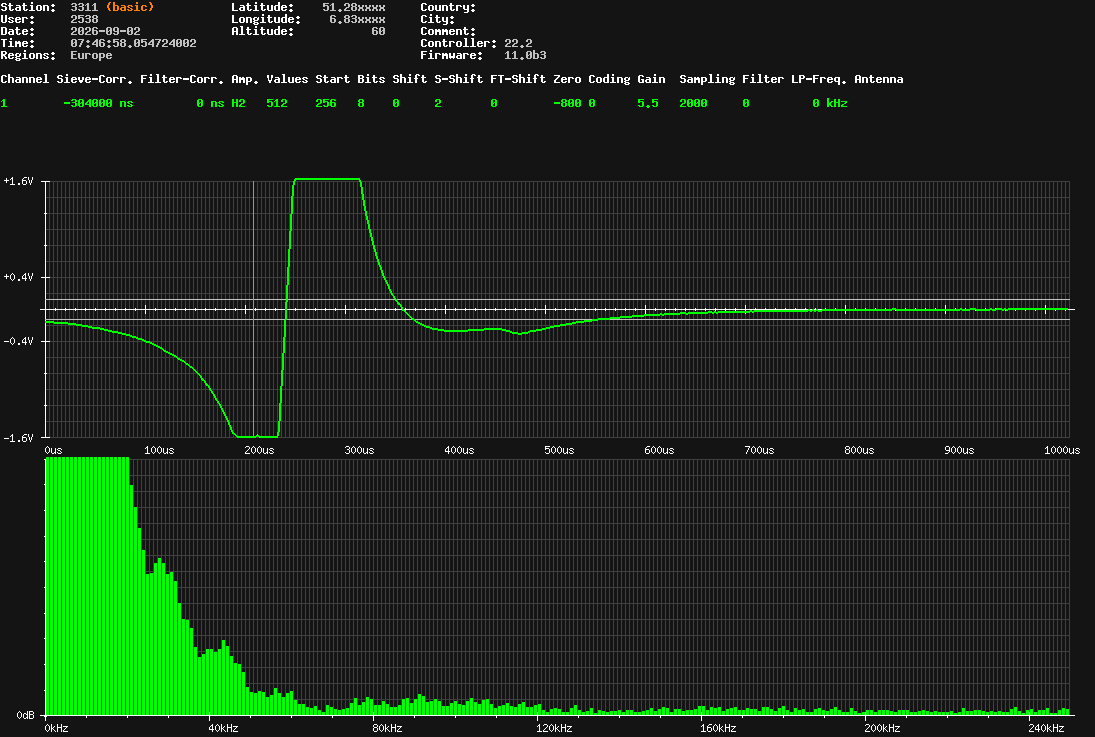Click the 200us time axis label
This screenshot has height=737, width=1095.
pos(259,450)
